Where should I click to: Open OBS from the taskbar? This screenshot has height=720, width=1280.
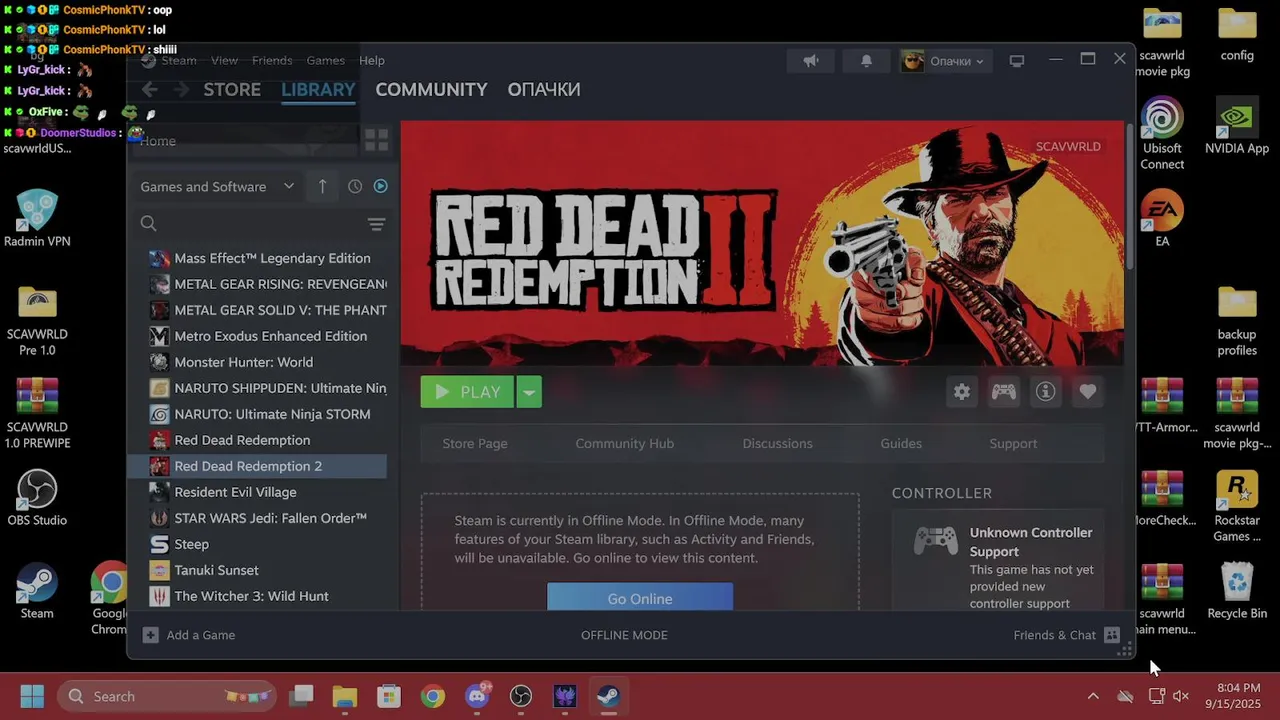(x=521, y=696)
